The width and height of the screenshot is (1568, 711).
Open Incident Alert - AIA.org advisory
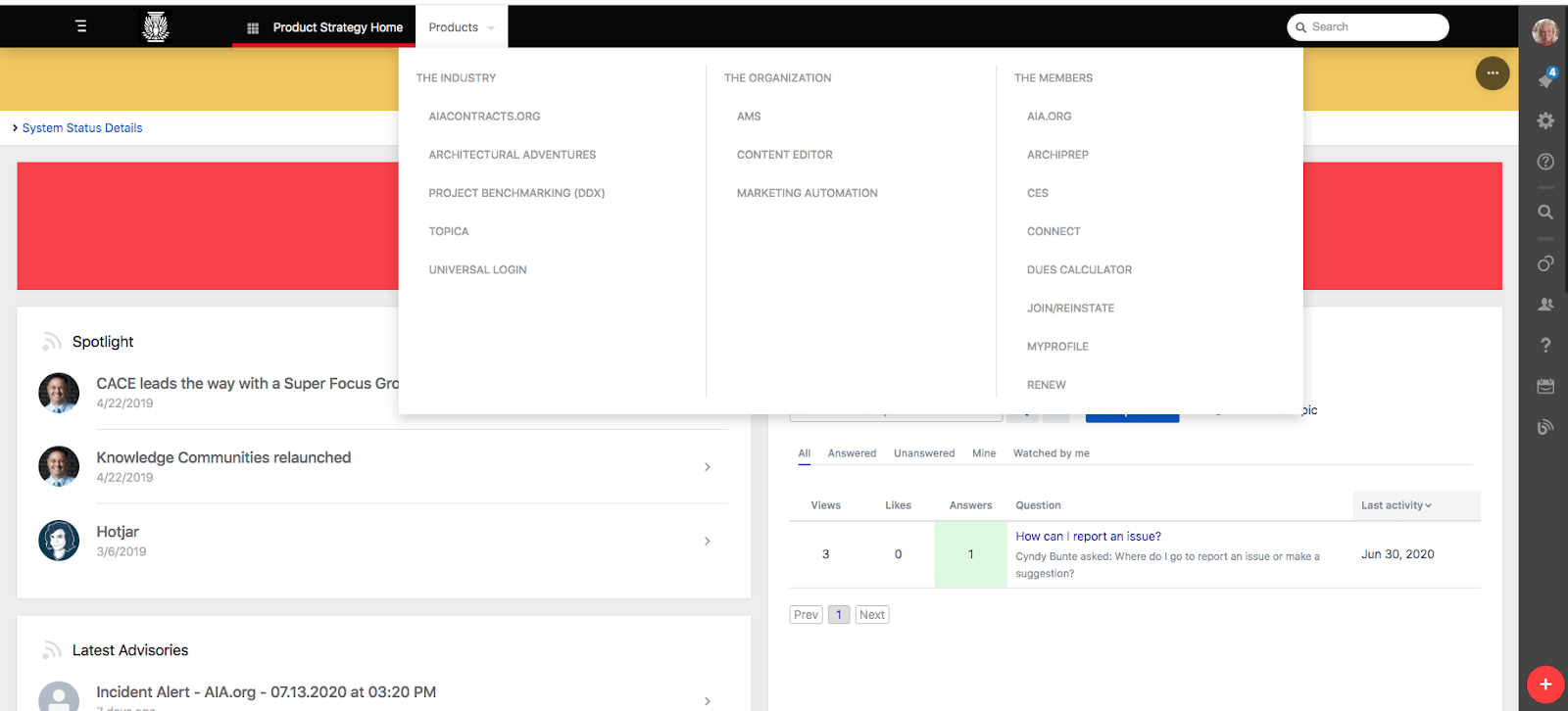(x=266, y=692)
